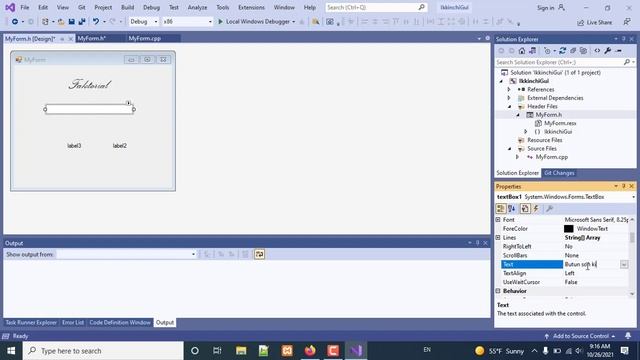The width and height of the screenshot is (640, 360).
Task: Open the Error List tab
Action: (73, 322)
